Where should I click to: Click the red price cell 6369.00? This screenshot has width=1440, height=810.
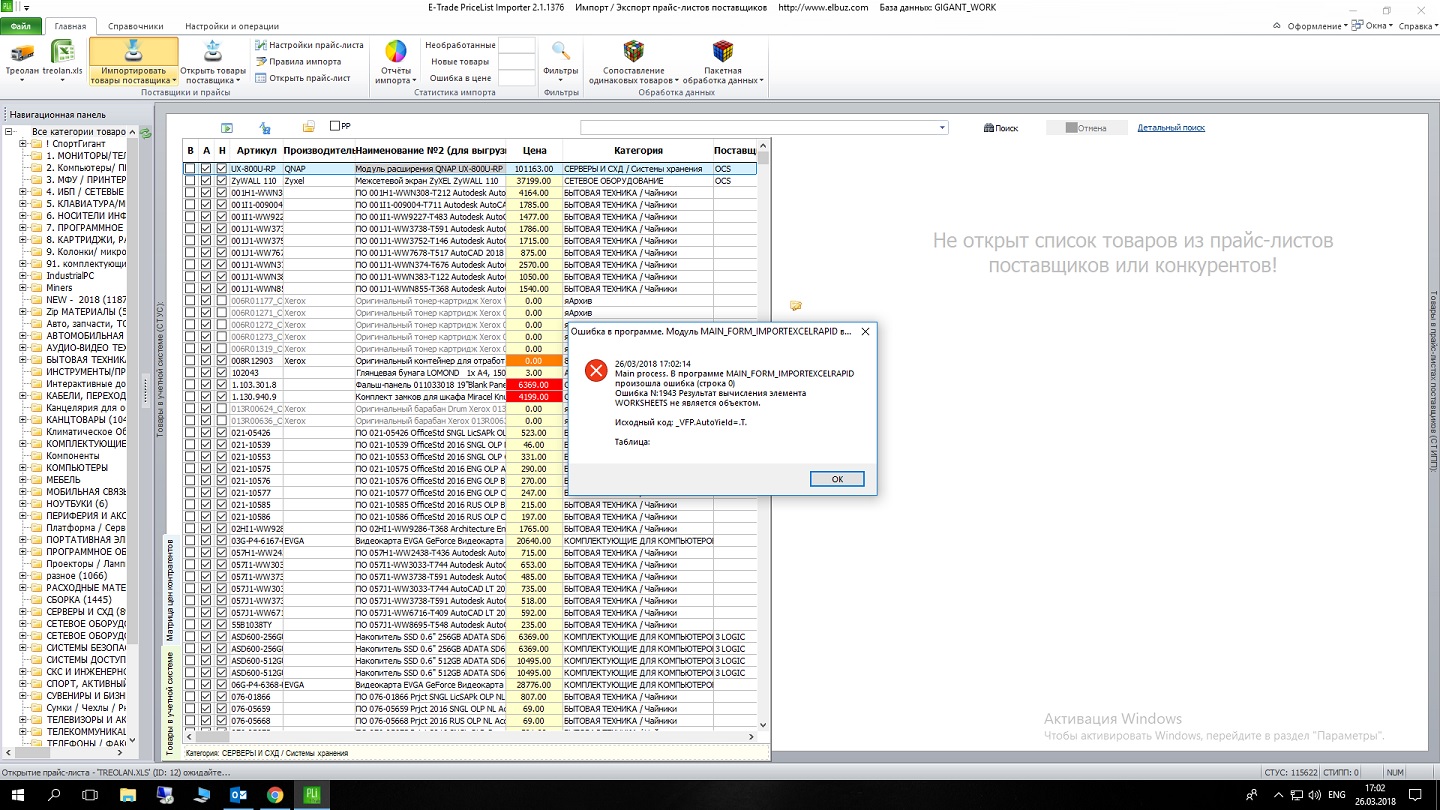534,385
